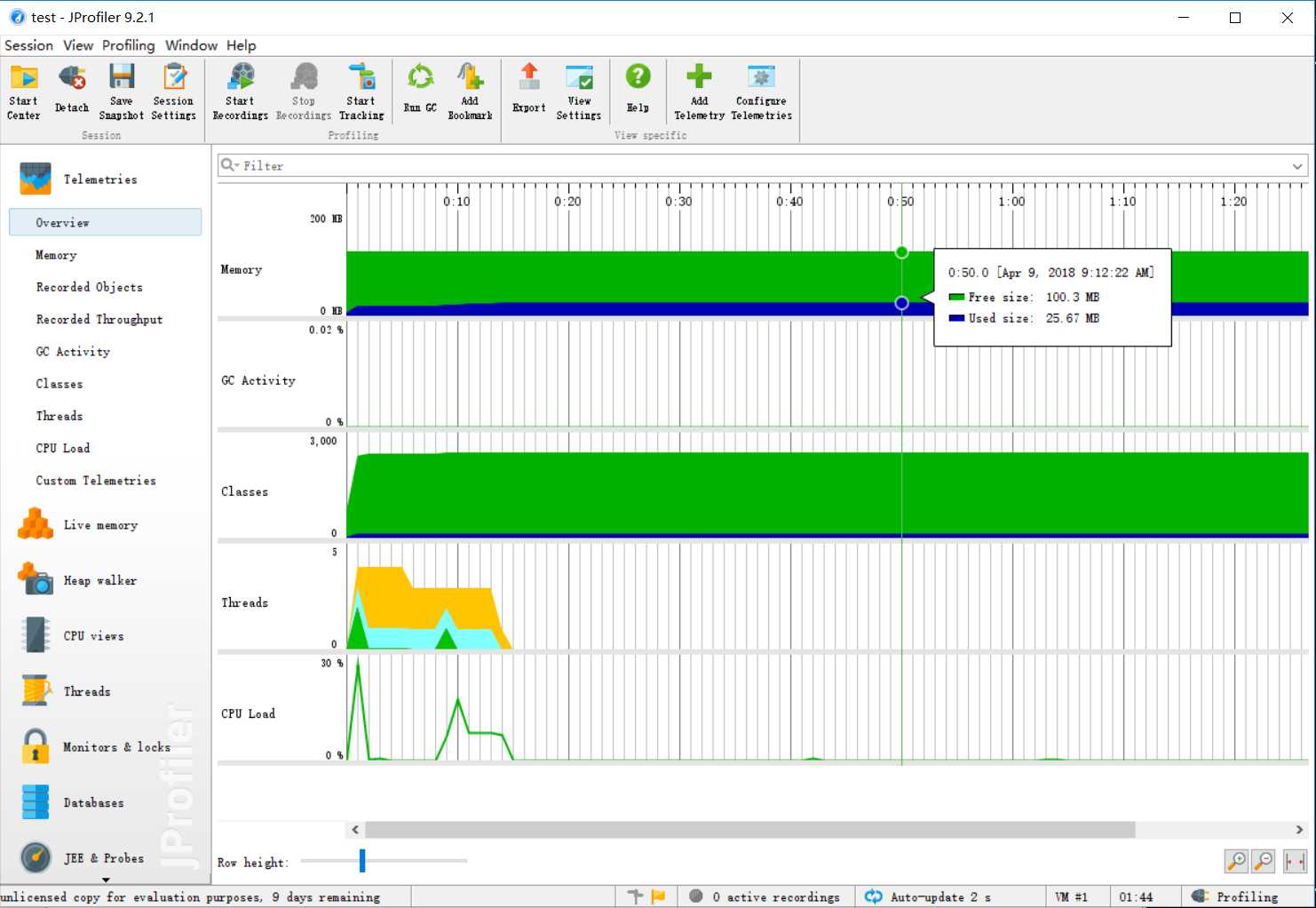Open the Window menu
The image size is (1316, 908).
pos(191,45)
